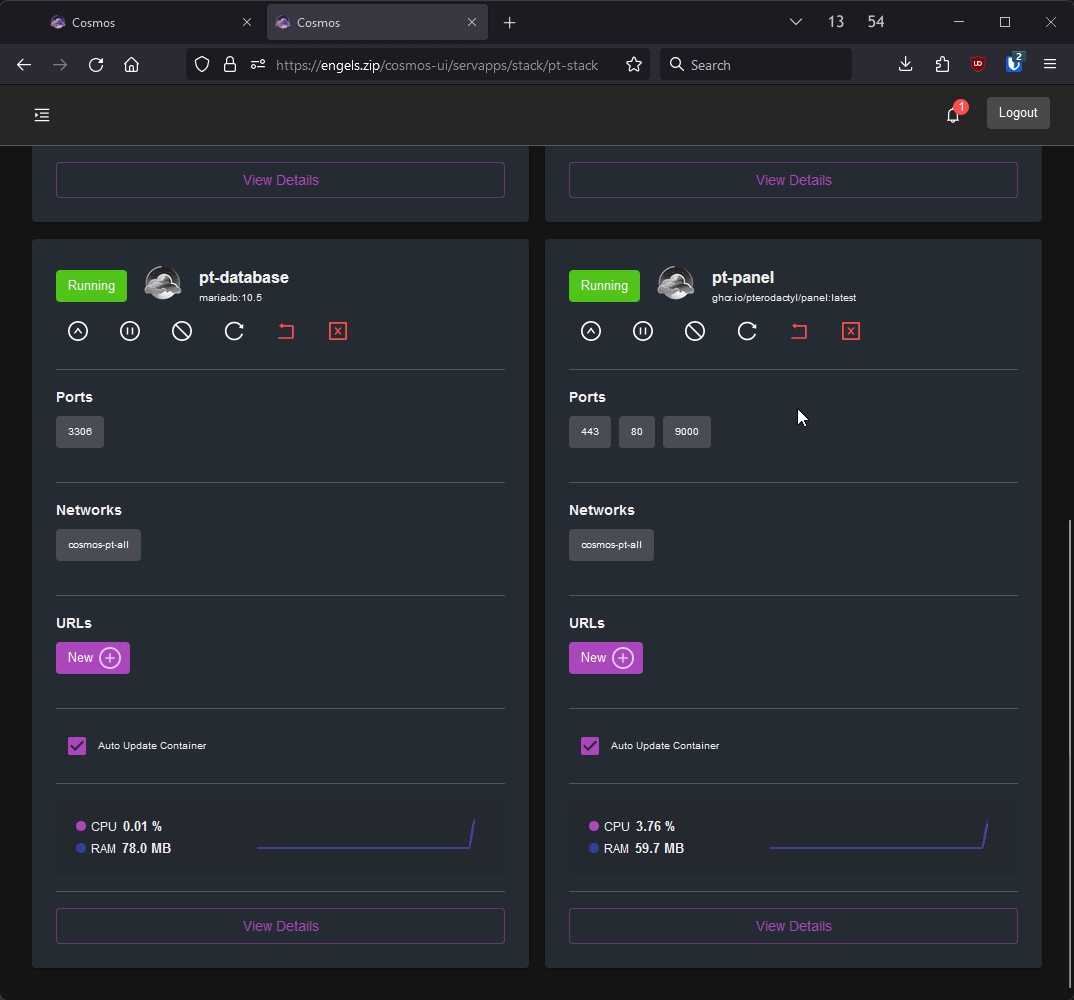Open site permissions icon in address bar
The width and height of the screenshot is (1074, 1000).
tap(258, 64)
